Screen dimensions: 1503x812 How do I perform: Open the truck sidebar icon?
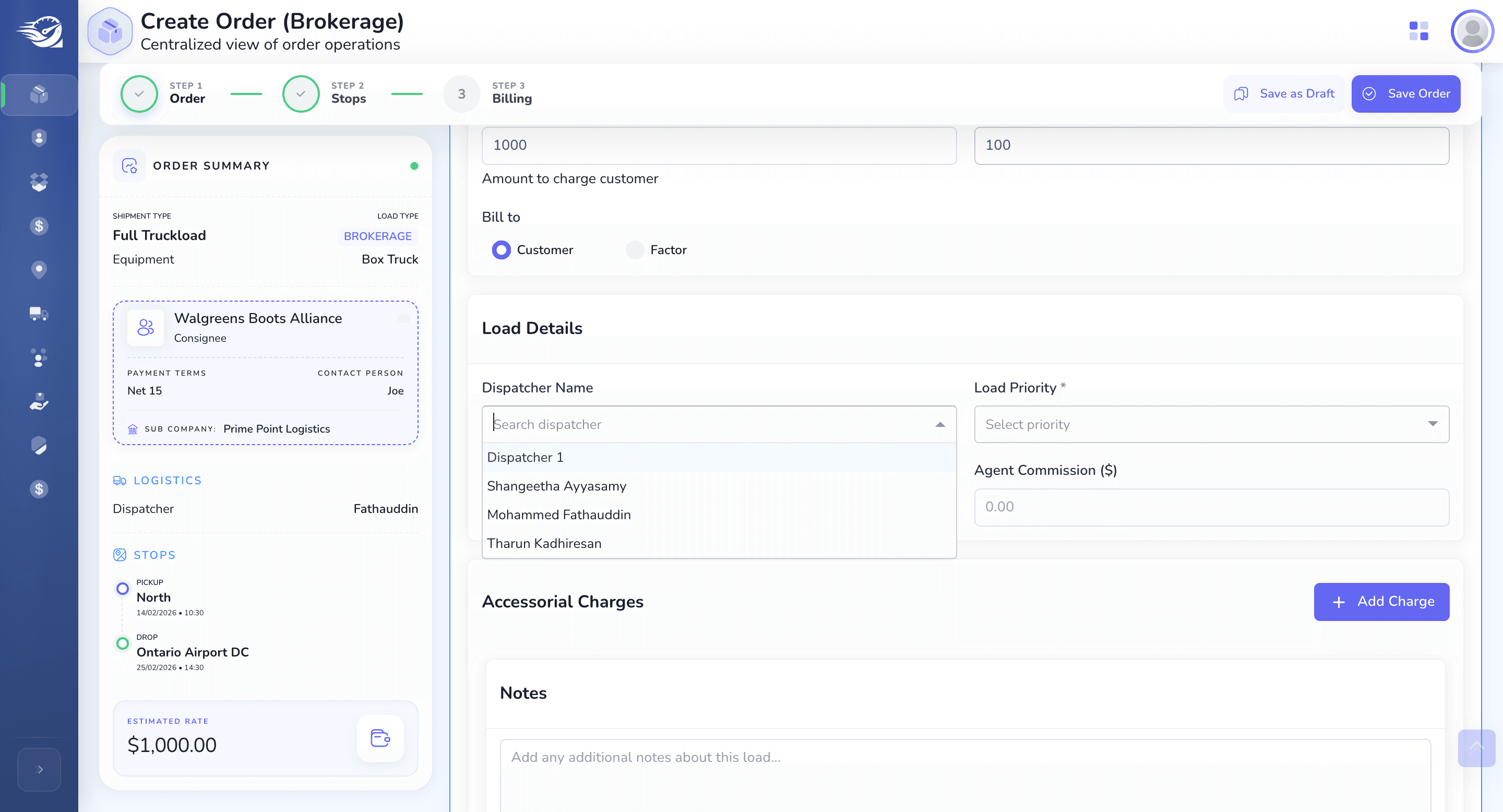click(39, 314)
